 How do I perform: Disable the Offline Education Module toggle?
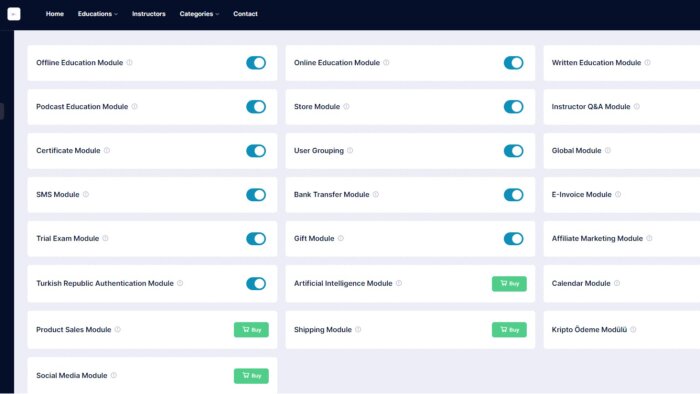tap(256, 63)
